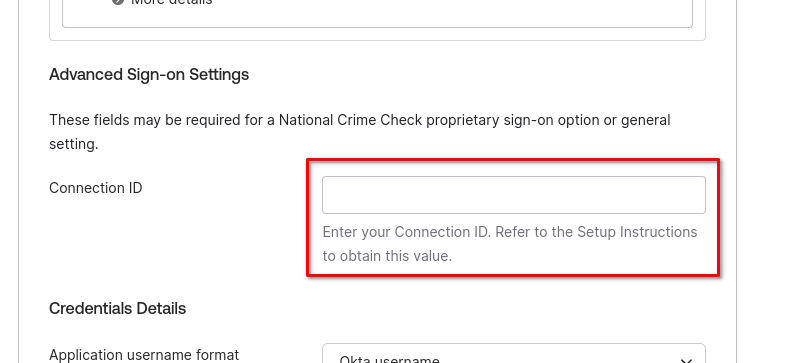Focus the Connection ID text field
Image resolution: width=786 pixels, height=363 pixels.
[x=514, y=195]
